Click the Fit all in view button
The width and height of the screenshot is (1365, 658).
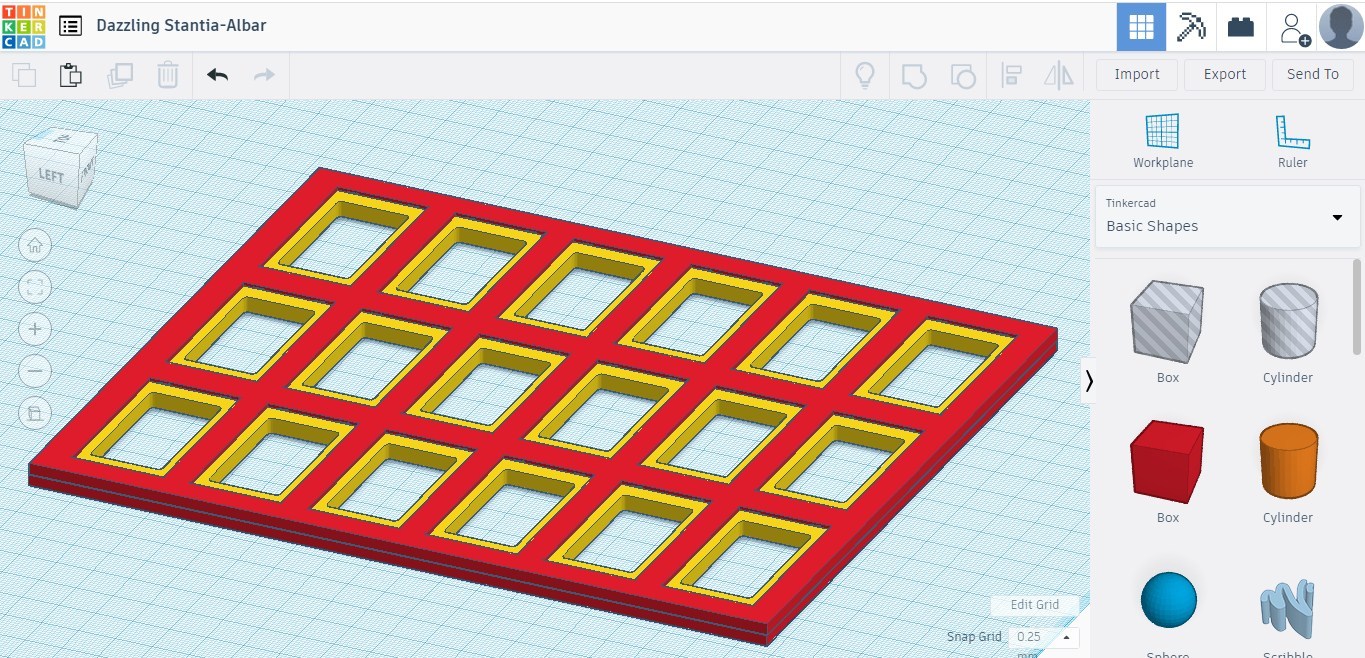[x=35, y=288]
